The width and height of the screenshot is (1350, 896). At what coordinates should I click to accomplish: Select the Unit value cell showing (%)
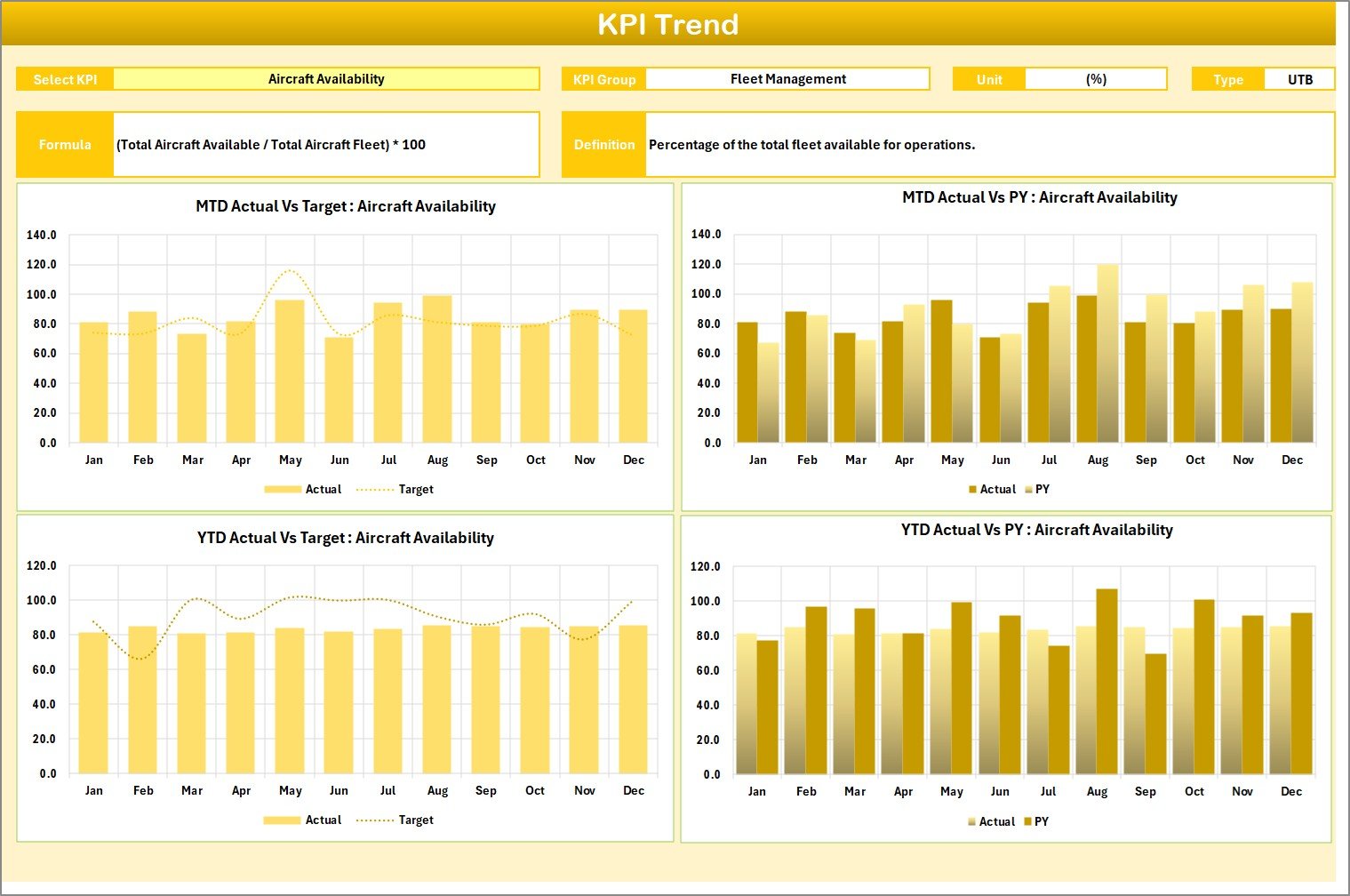(1096, 79)
